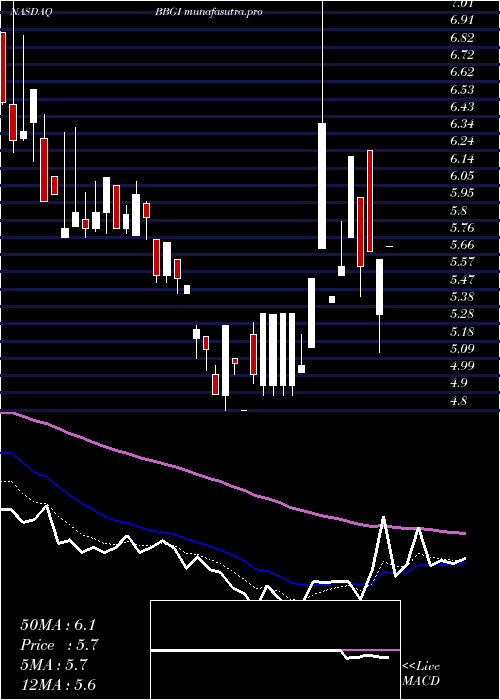The height and width of the screenshot is (700, 500).
Task: Click the NASDAQ exchange label
Action: click(x=32, y=12)
